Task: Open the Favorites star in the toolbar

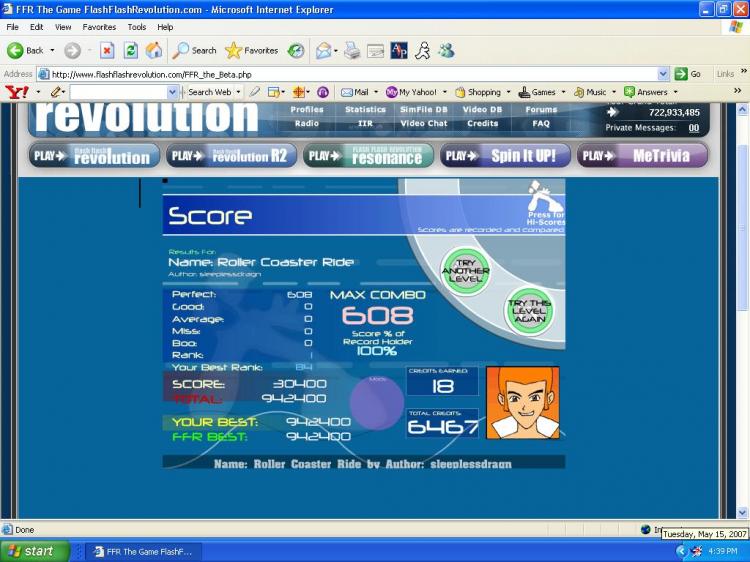Action: pyautogui.click(x=252, y=50)
